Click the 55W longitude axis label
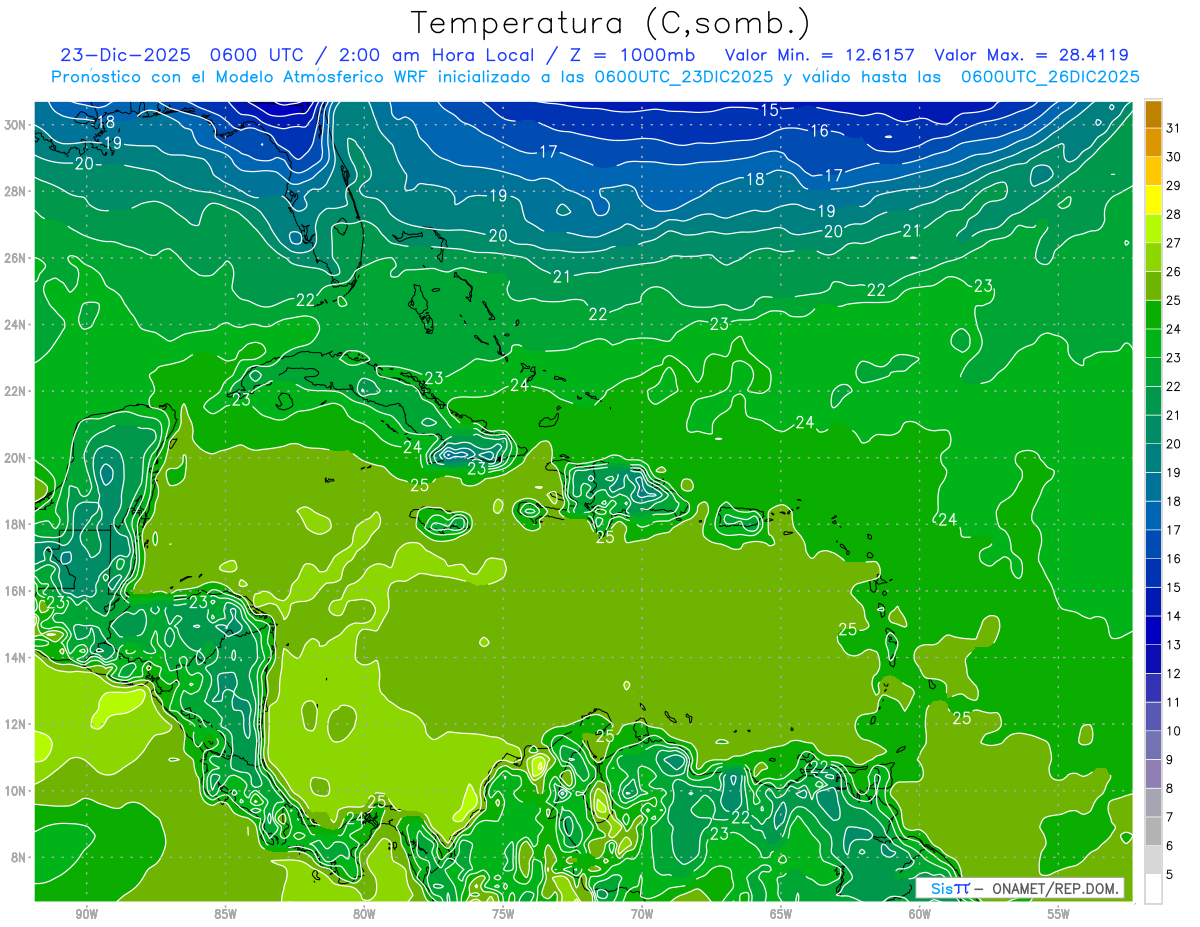The height and width of the screenshot is (927, 1200). coord(1059,914)
